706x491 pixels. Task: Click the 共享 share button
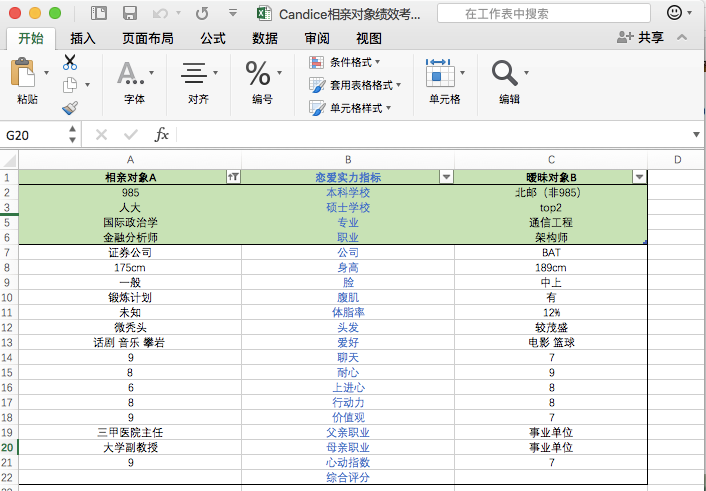pyautogui.click(x=640, y=37)
